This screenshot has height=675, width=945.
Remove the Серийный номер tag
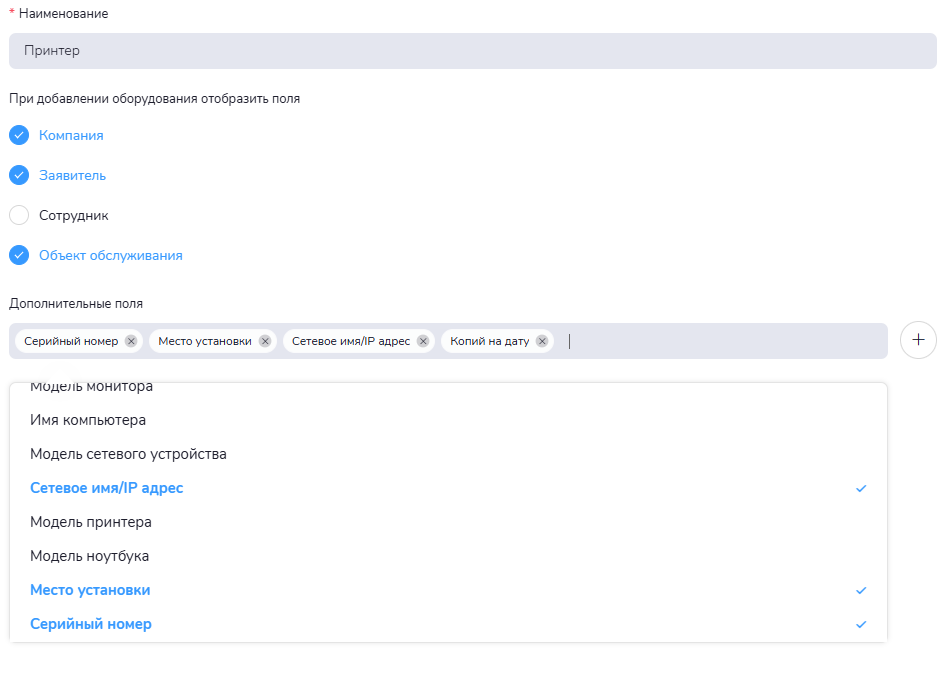coord(131,341)
